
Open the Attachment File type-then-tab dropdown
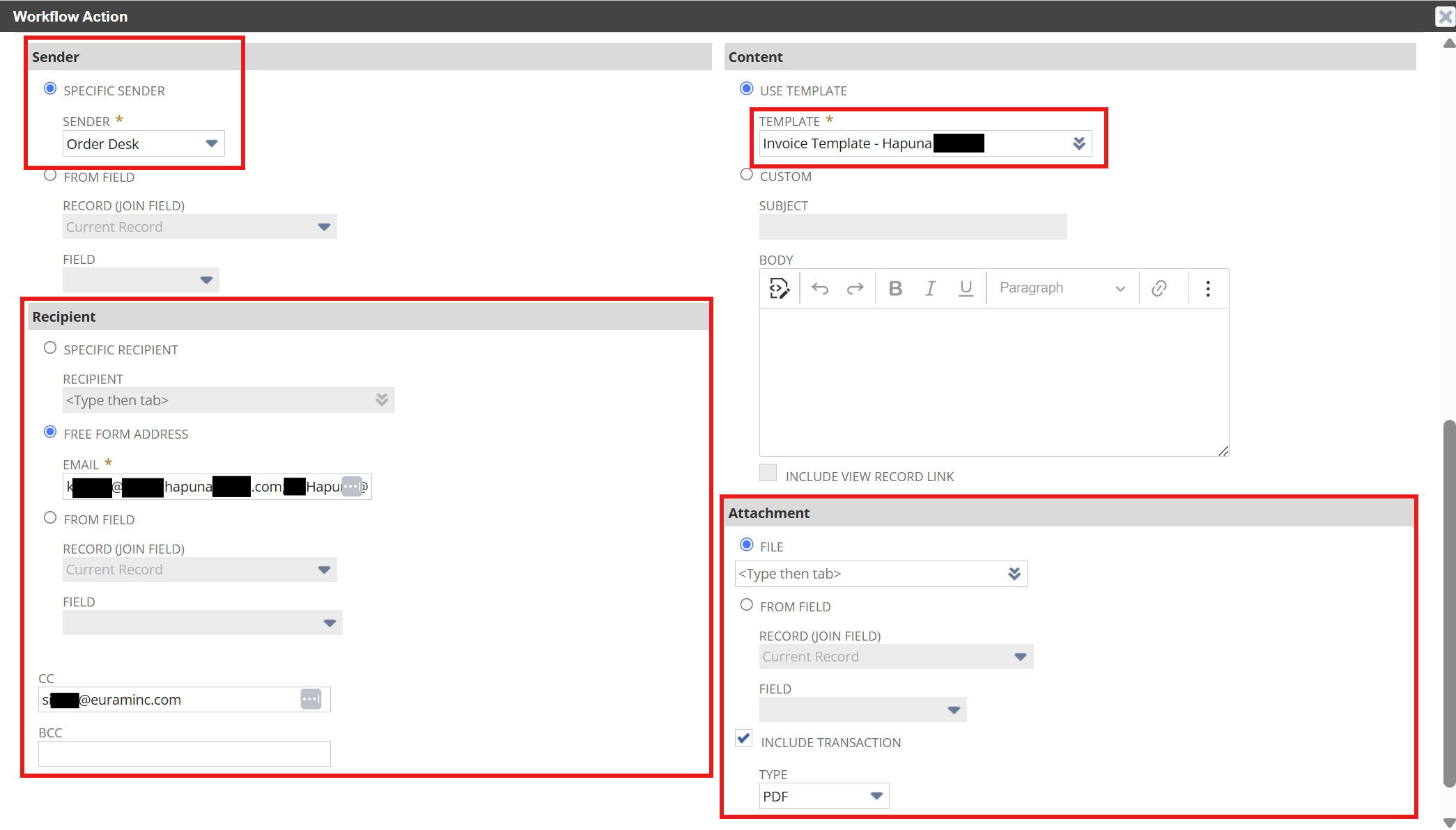[x=881, y=574]
